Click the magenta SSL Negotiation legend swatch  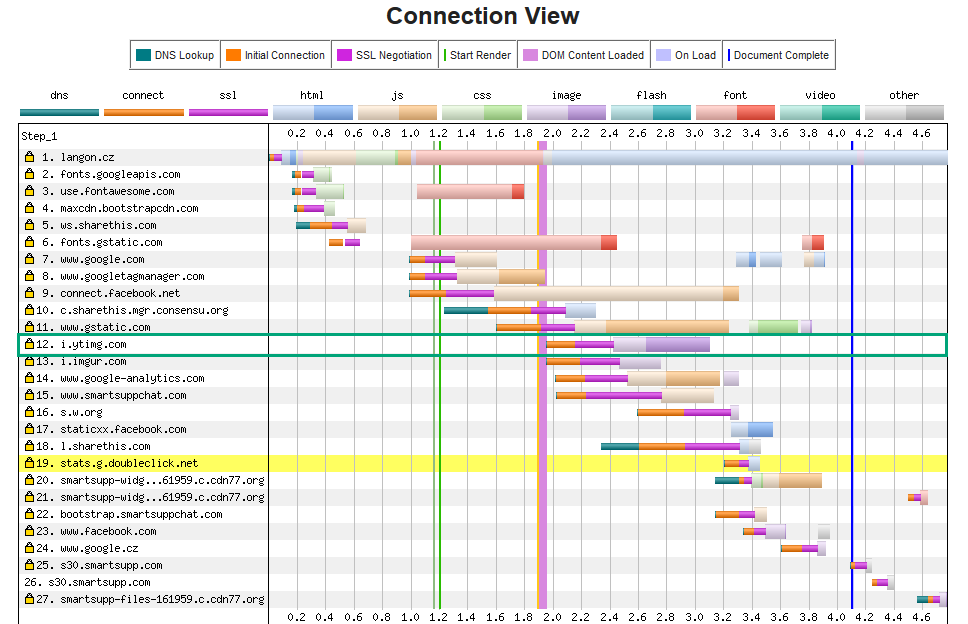click(344, 55)
